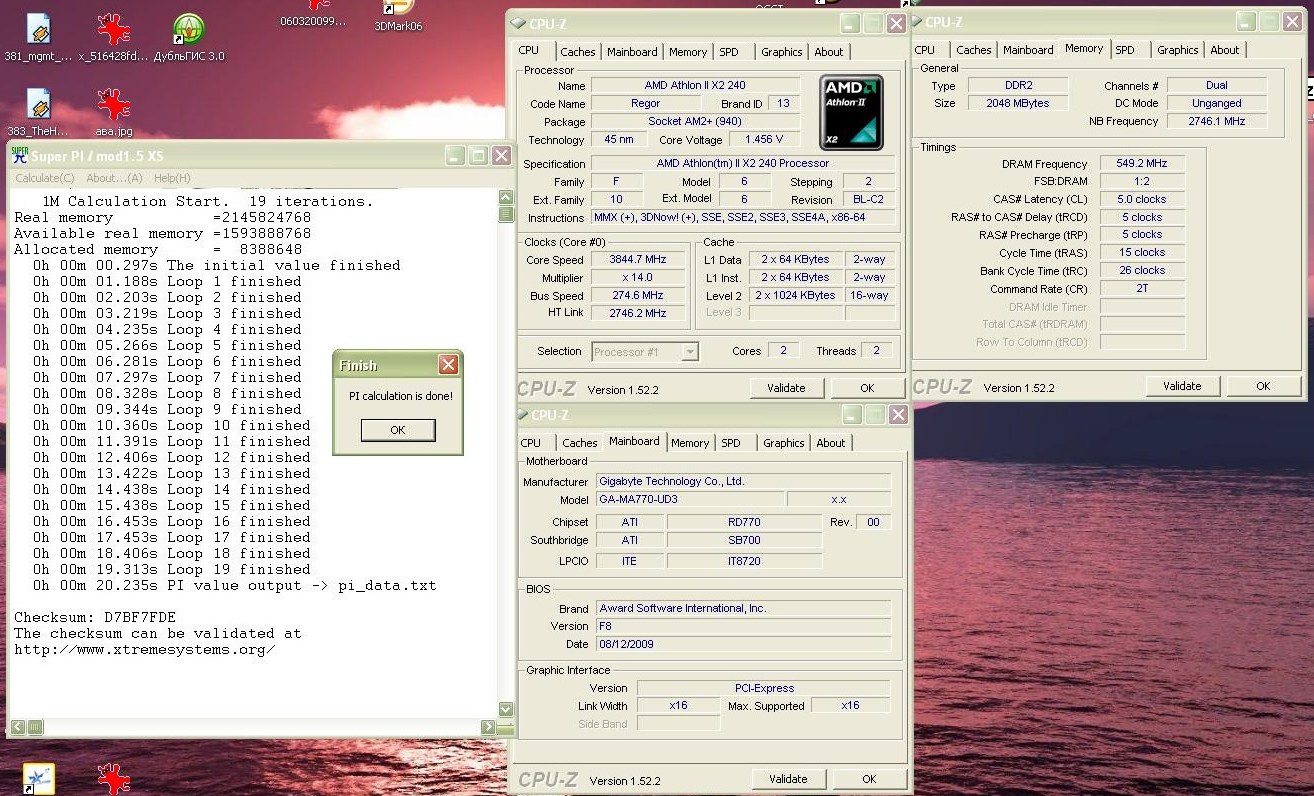
Task: Select Graphics tab in Mainboard CPU-Z window
Action: [x=783, y=443]
